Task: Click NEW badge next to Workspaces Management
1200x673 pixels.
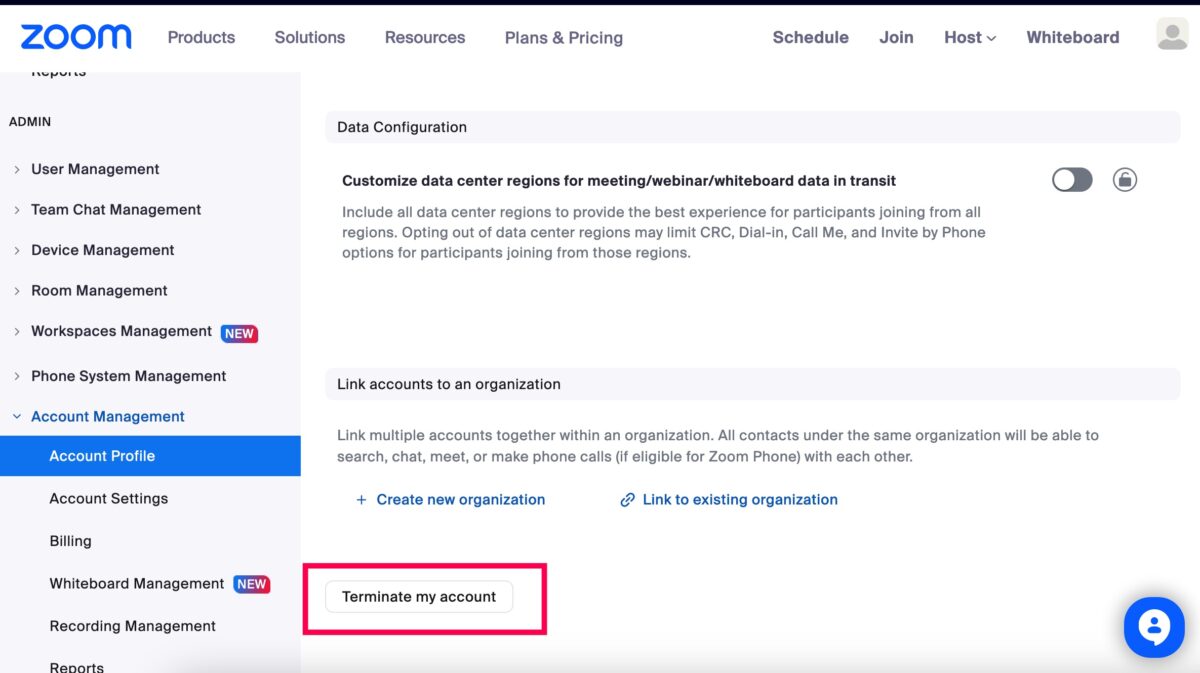Action: 239,333
